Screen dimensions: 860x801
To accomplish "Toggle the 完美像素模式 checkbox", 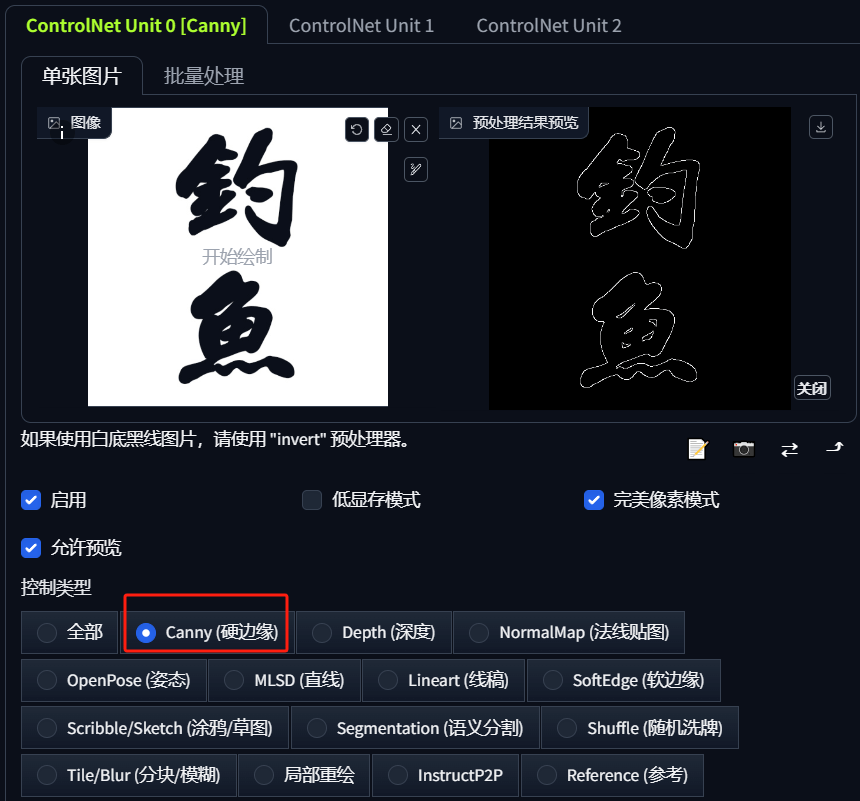I will (x=594, y=500).
